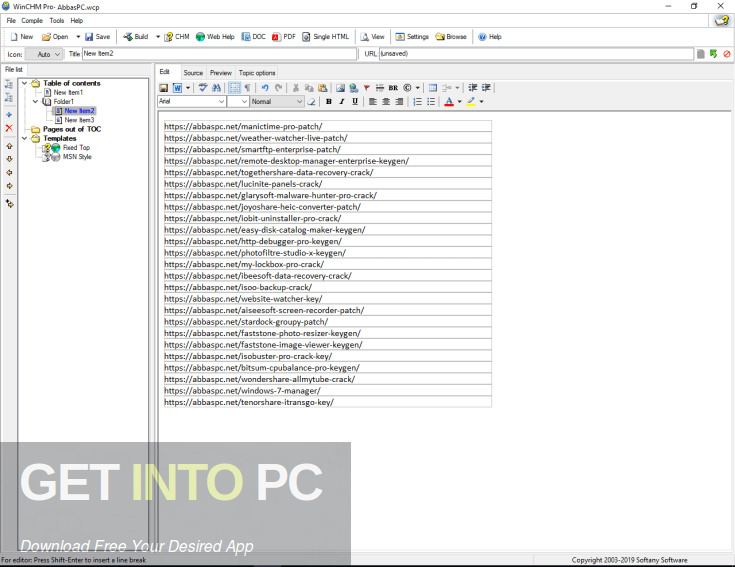Toggle underline formatting

coord(355,101)
